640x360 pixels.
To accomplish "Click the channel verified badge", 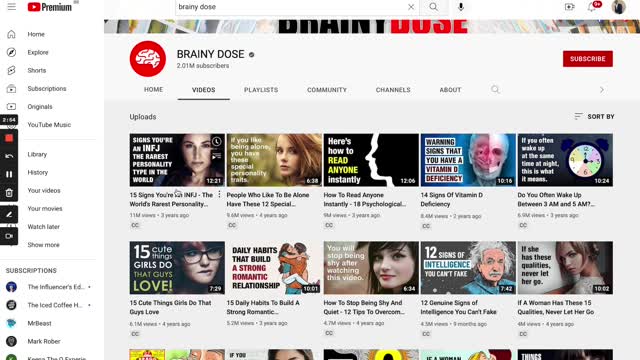I will pyautogui.click(x=251, y=55).
